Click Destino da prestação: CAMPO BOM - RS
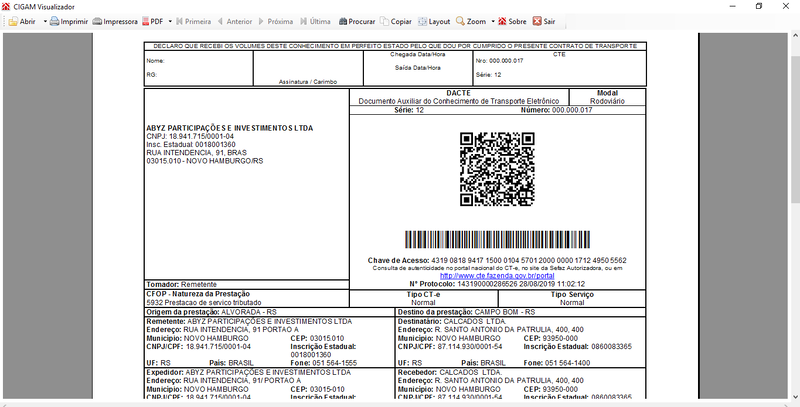Viewport: 800px width, 407px height. 466,312
